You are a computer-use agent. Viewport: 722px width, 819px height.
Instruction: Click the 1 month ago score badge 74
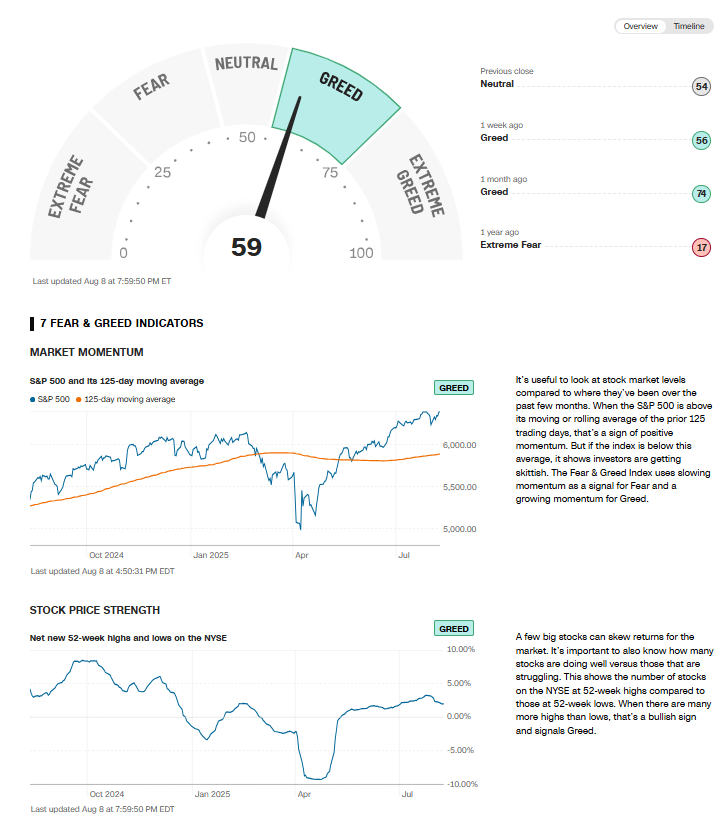pos(701,194)
